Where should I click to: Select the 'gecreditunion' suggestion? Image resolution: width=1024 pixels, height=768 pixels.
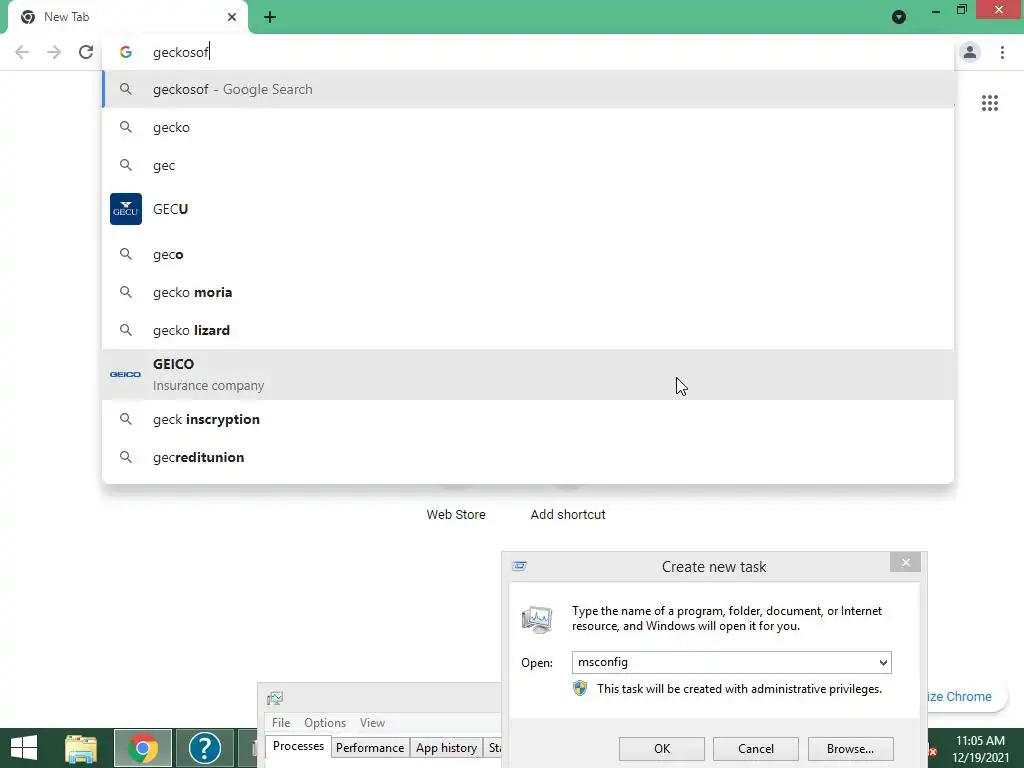click(x=528, y=457)
